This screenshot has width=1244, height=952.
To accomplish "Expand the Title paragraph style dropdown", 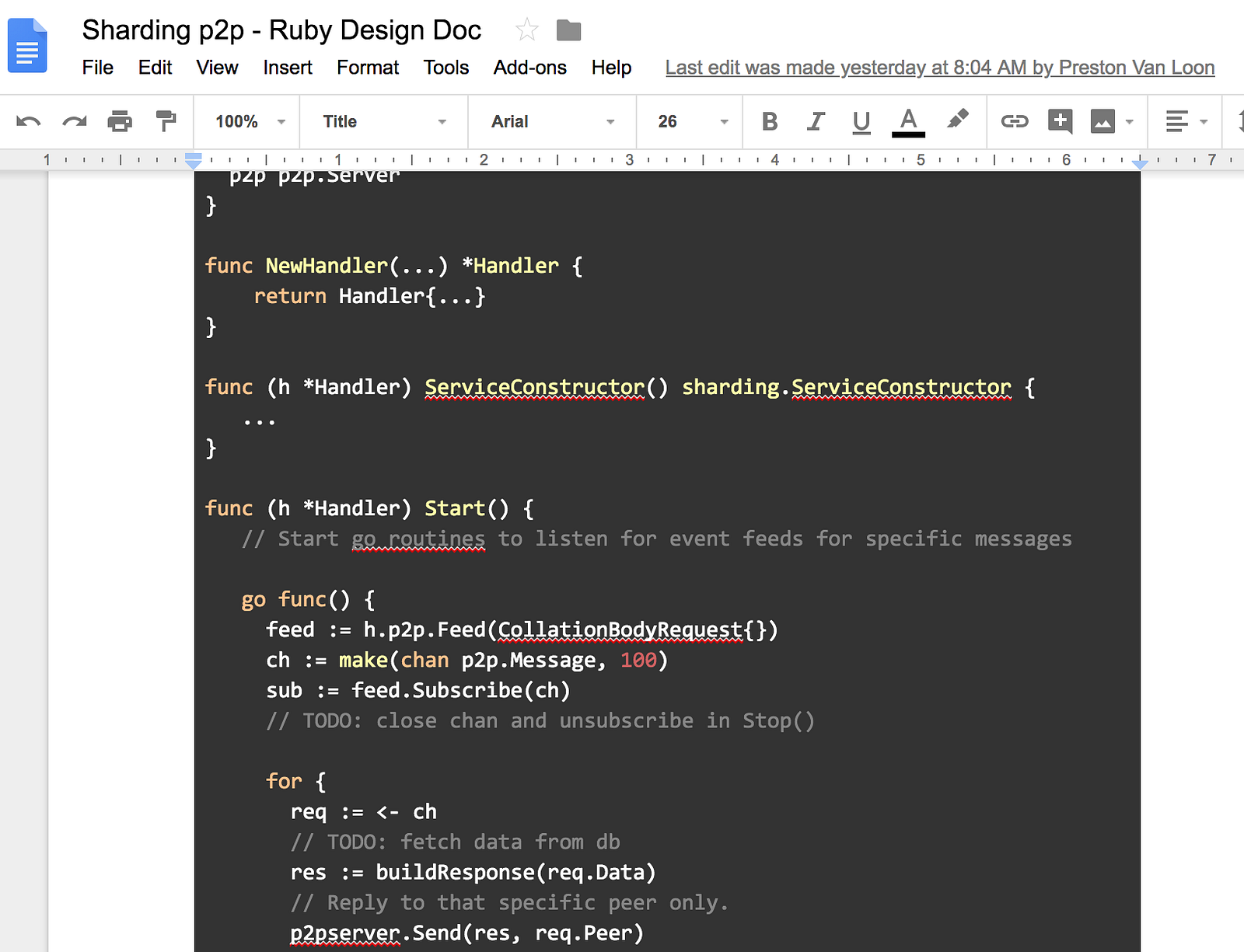I will (x=384, y=121).
